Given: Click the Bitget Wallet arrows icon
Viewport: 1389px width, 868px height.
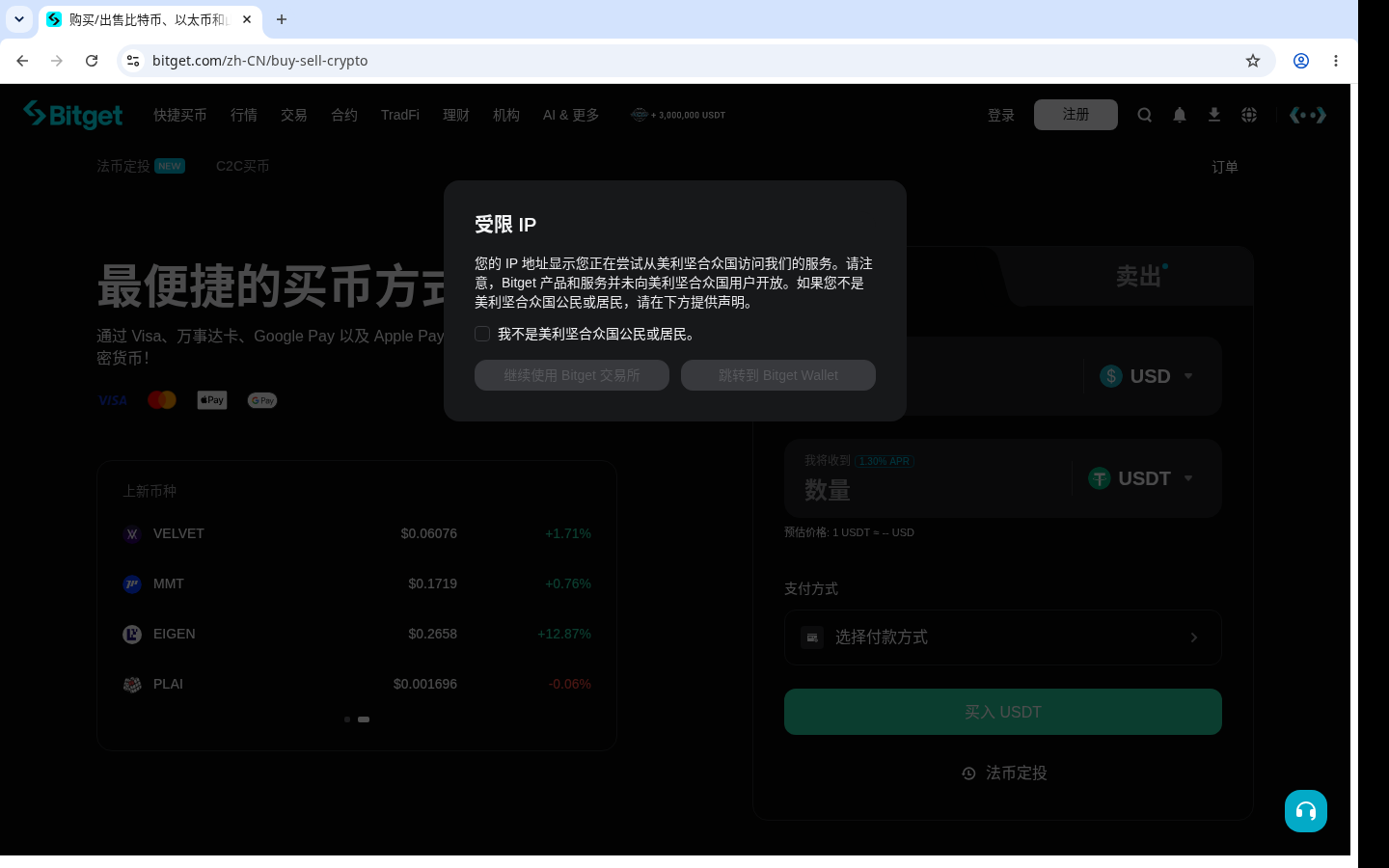Looking at the screenshot, I should pos(1308,115).
